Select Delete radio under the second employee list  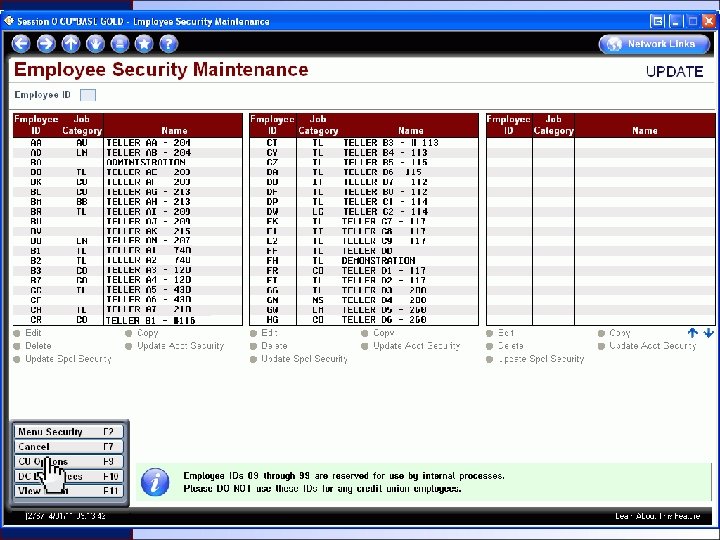[x=253, y=346]
